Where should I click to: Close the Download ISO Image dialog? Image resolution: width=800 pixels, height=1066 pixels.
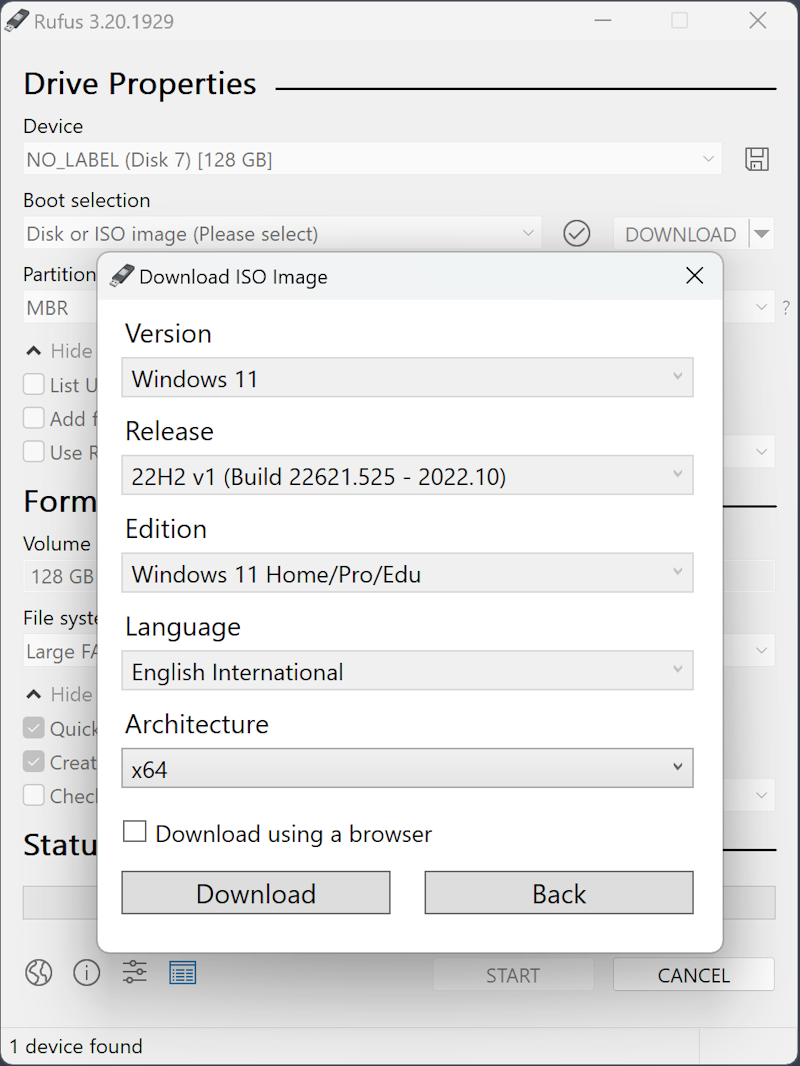tap(694, 276)
